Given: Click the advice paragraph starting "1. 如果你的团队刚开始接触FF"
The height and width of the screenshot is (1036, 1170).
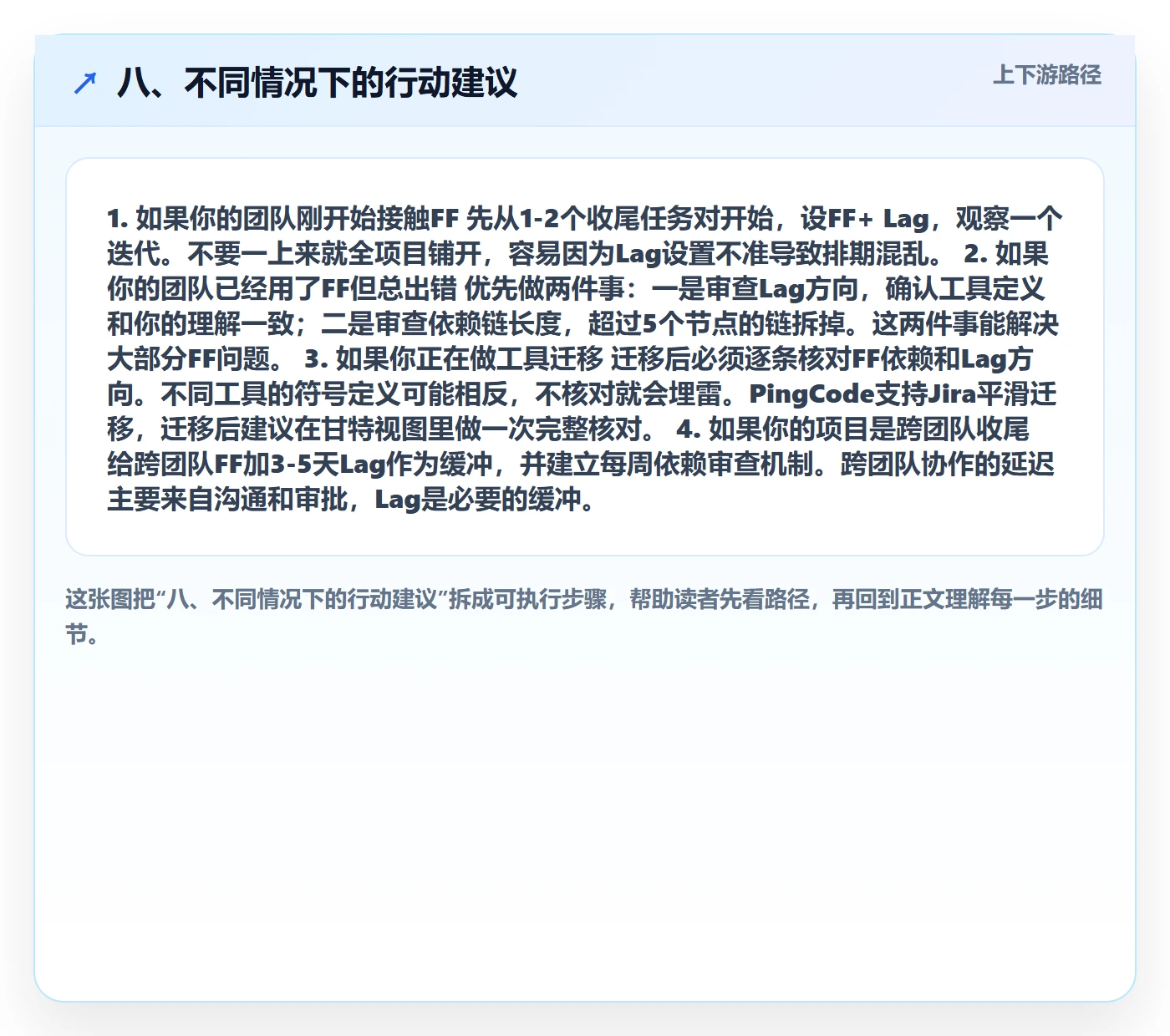Looking at the screenshot, I should (x=584, y=358).
